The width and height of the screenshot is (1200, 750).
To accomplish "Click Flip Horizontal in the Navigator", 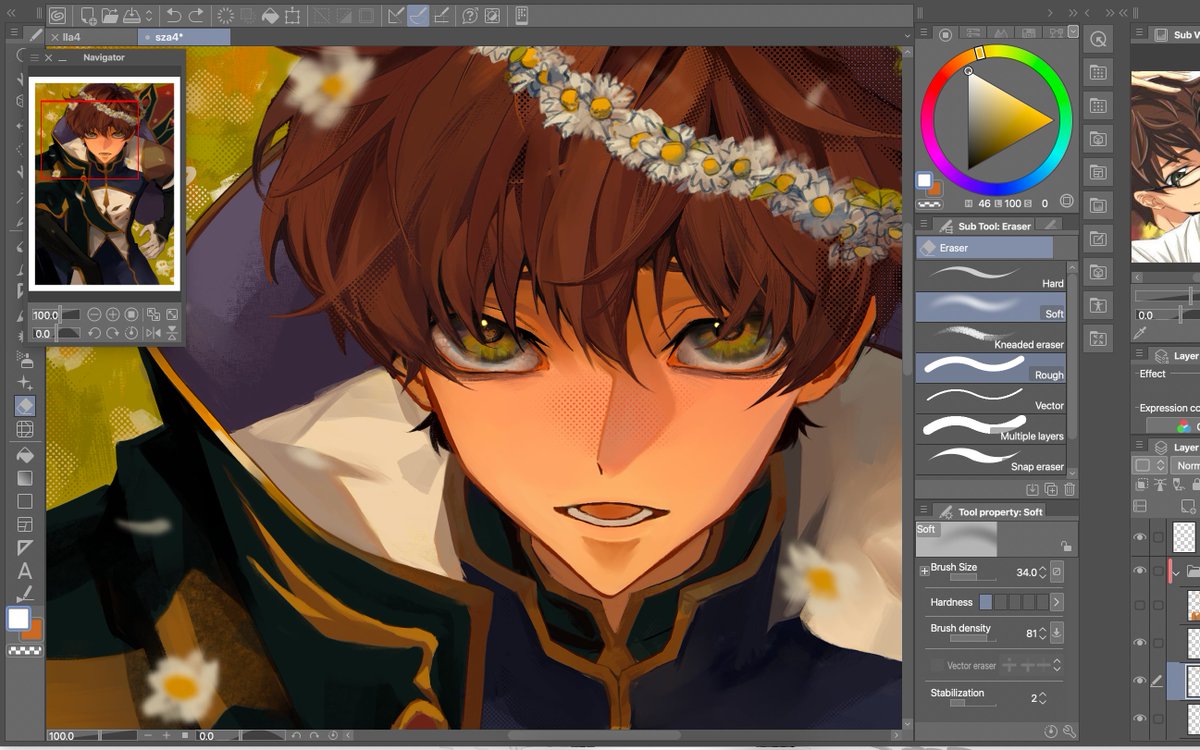I will pos(153,333).
